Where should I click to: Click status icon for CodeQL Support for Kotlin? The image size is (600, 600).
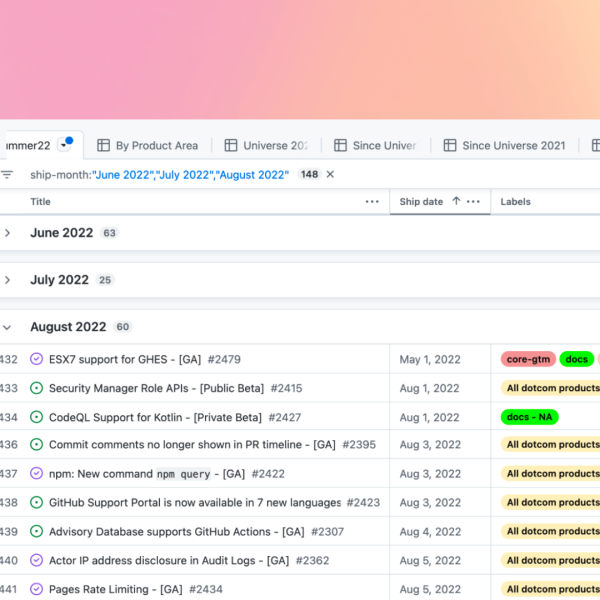pyautogui.click(x=36, y=417)
